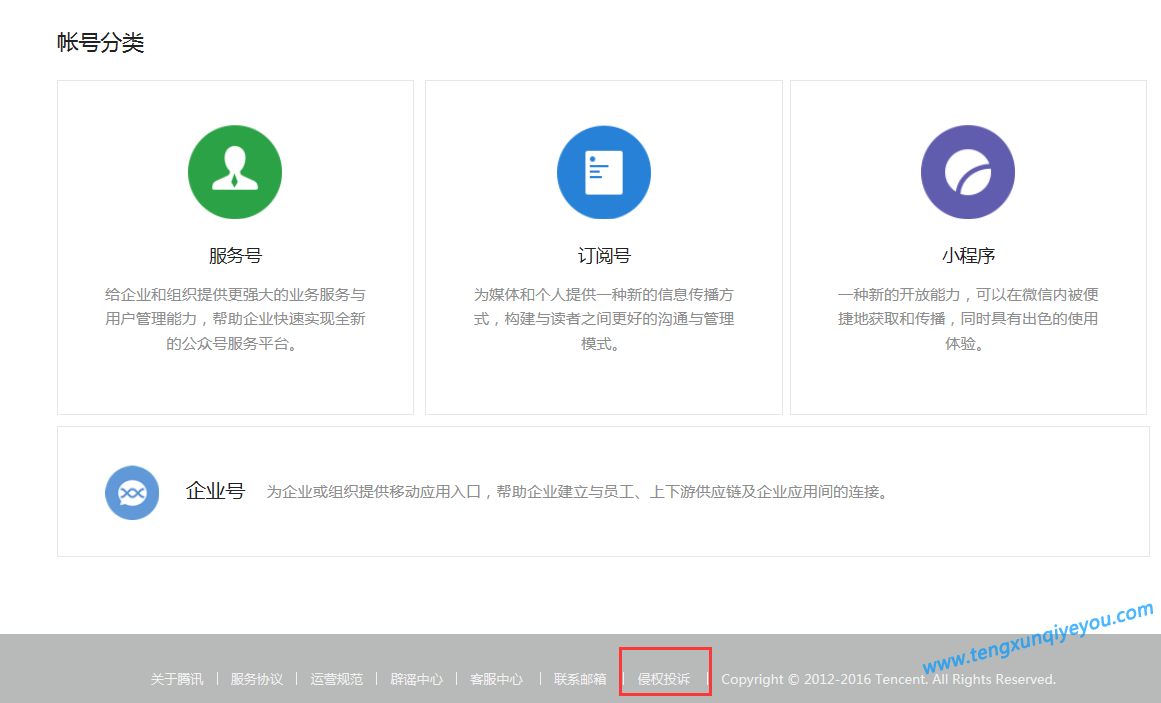
Task: Click the 帐号分类 heading
Action: (100, 42)
